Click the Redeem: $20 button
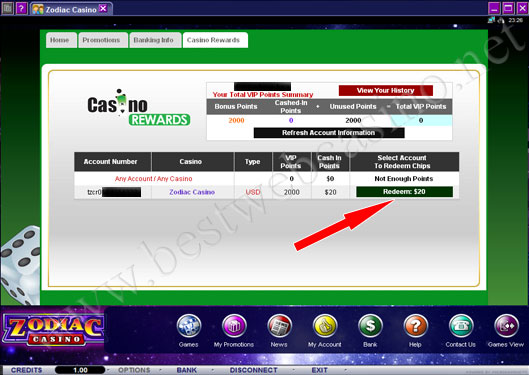 click(x=405, y=192)
